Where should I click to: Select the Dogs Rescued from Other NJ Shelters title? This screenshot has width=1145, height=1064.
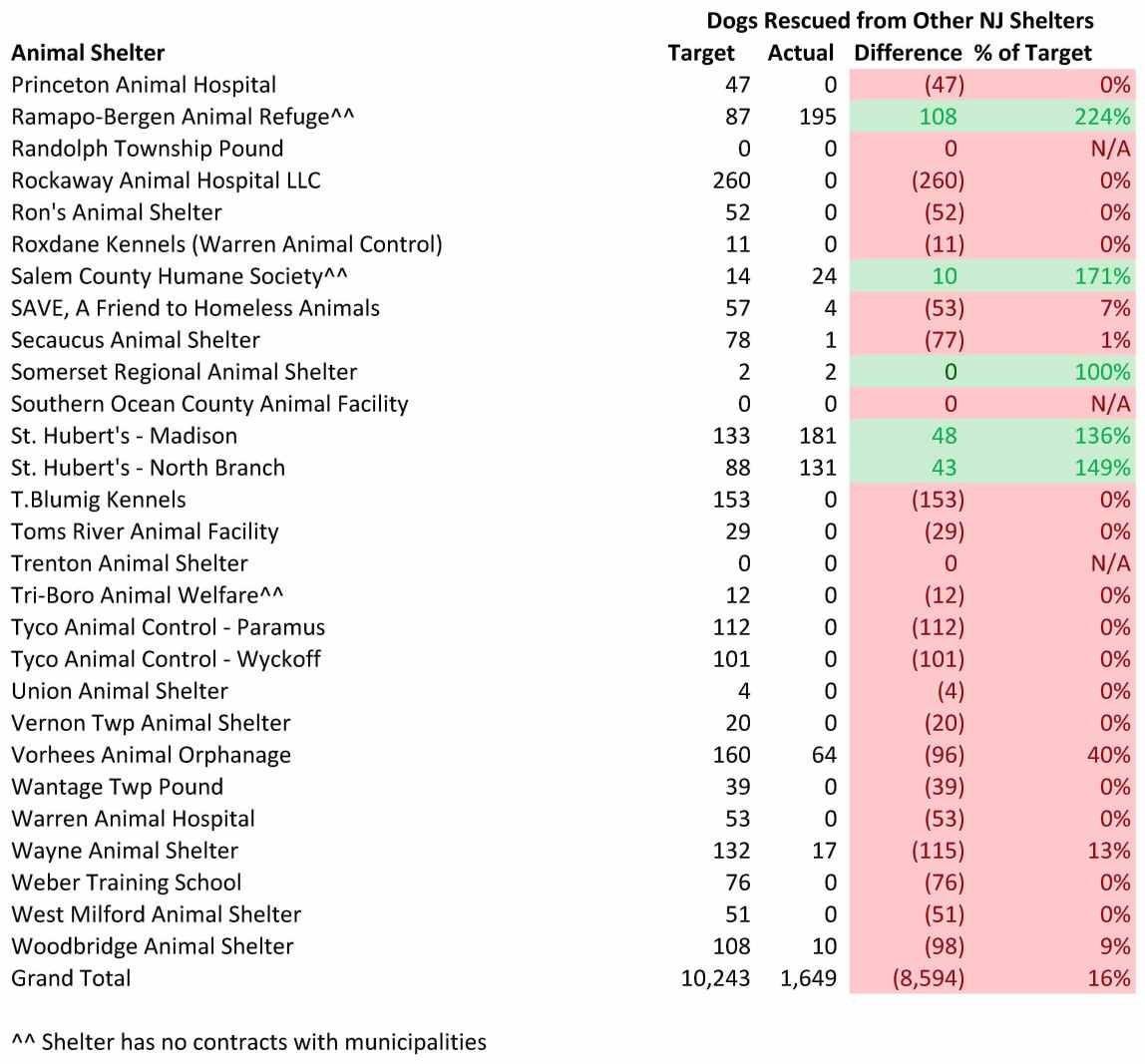tap(900, 21)
